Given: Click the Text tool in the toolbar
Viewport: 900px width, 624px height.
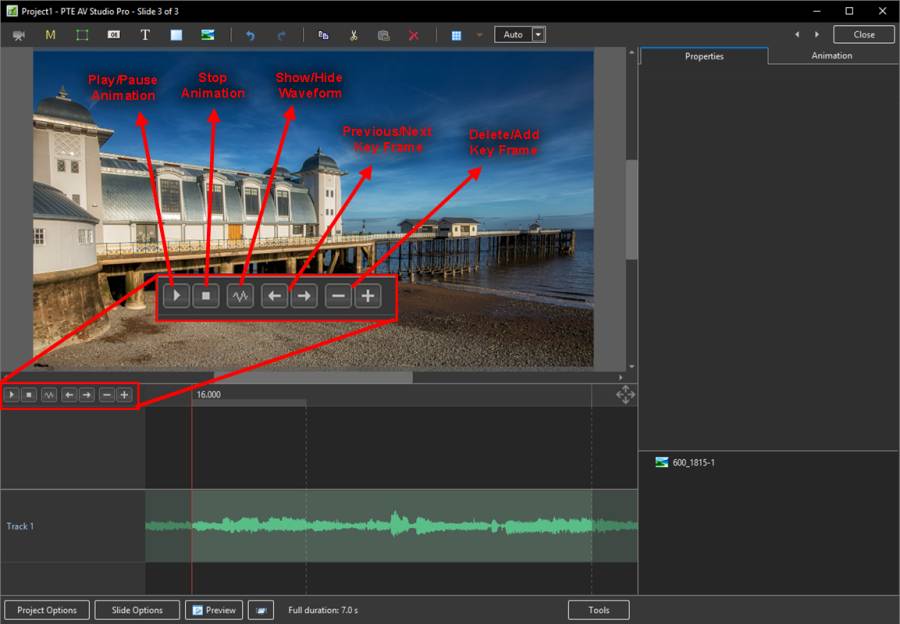Looking at the screenshot, I should coord(145,35).
